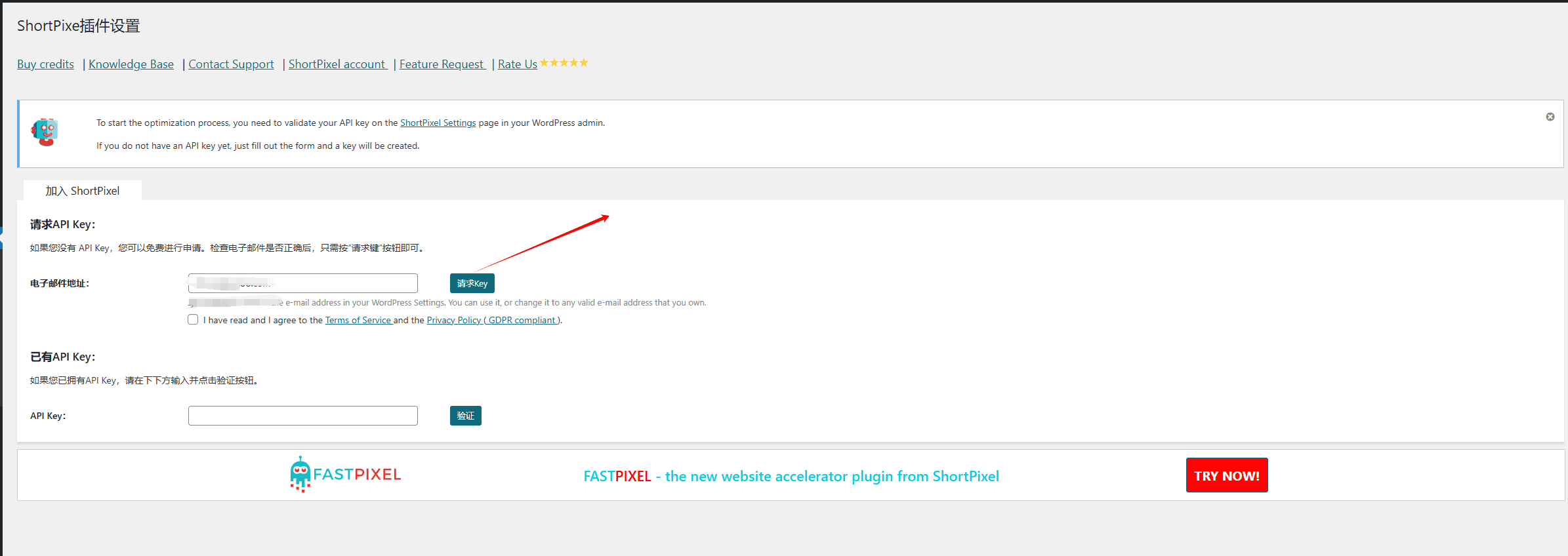Screen dimensions: 1568x556
Task: Click into the API Key text field
Action: pos(302,416)
